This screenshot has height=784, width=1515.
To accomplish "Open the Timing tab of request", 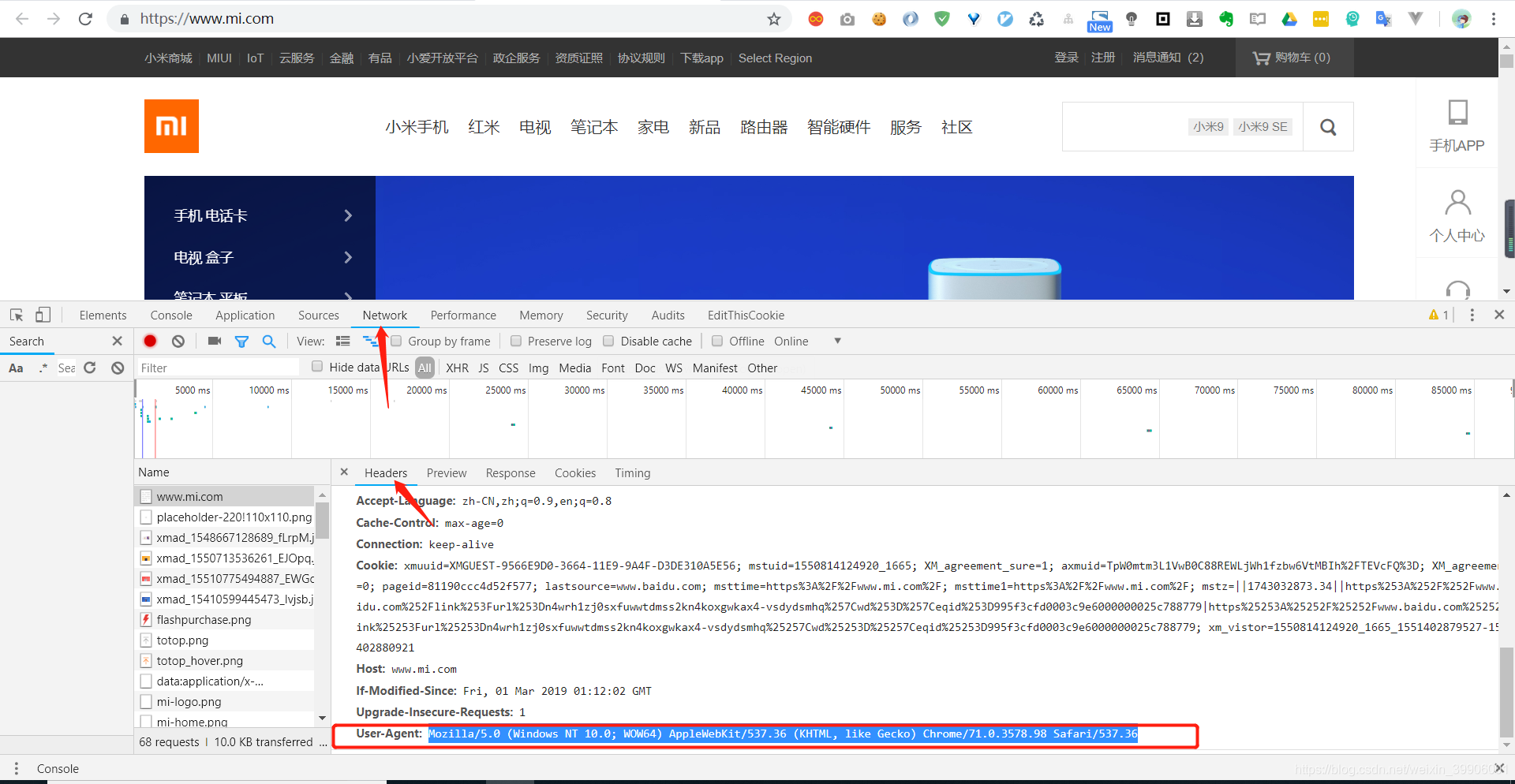I will (x=633, y=472).
